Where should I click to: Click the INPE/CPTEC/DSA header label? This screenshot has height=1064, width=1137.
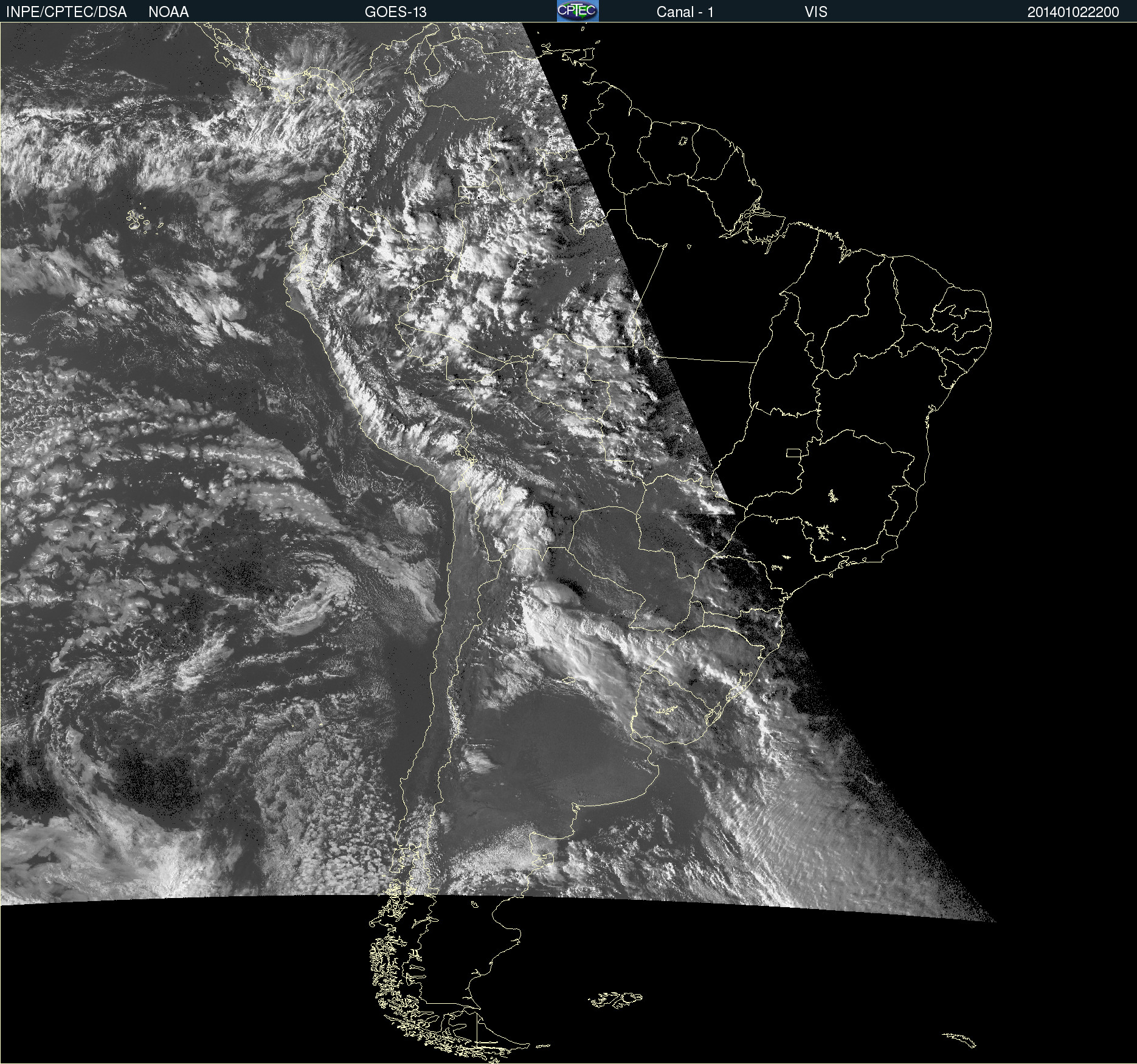click(x=66, y=12)
